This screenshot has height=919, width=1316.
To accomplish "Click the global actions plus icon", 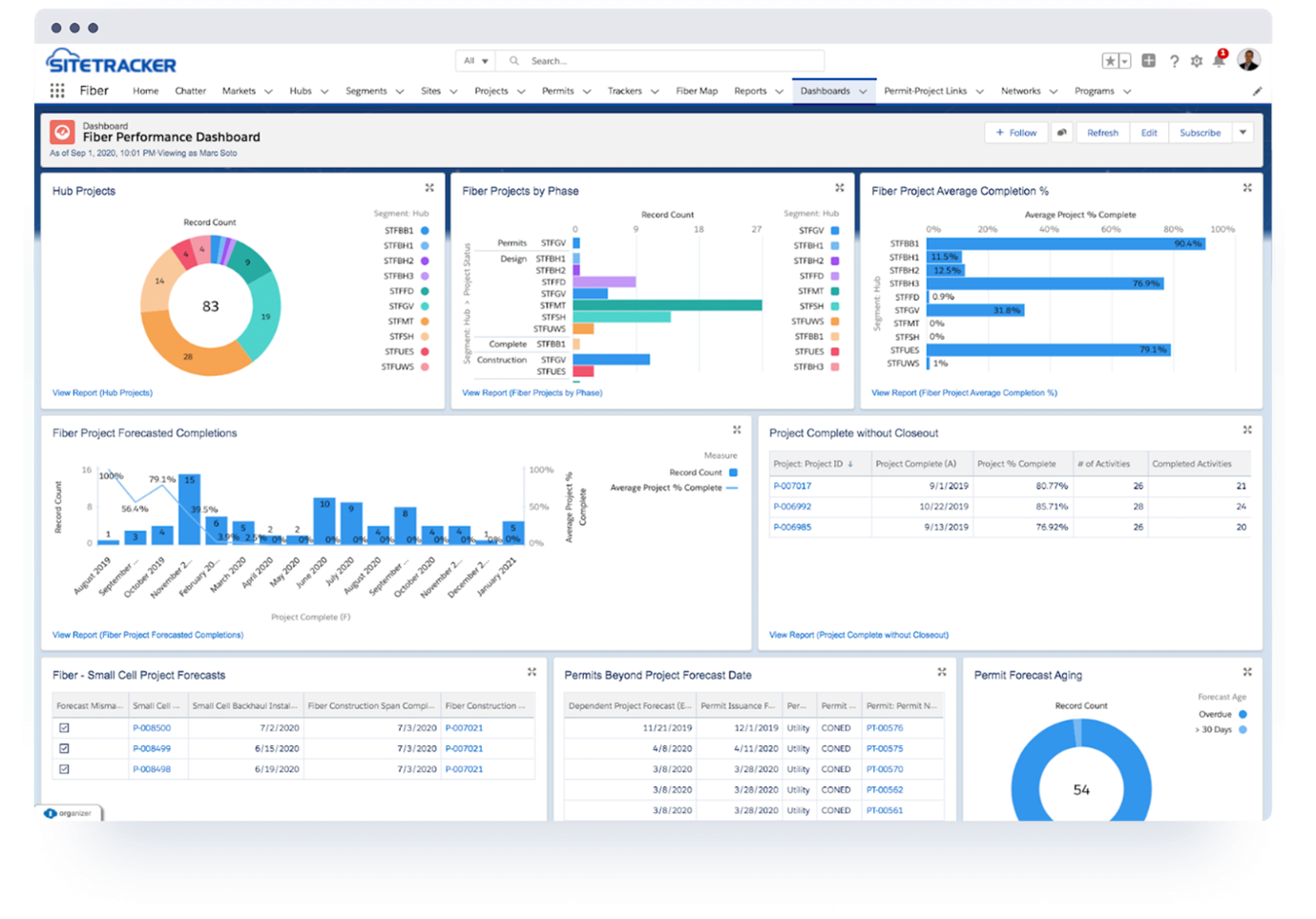I will click(1149, 61).
